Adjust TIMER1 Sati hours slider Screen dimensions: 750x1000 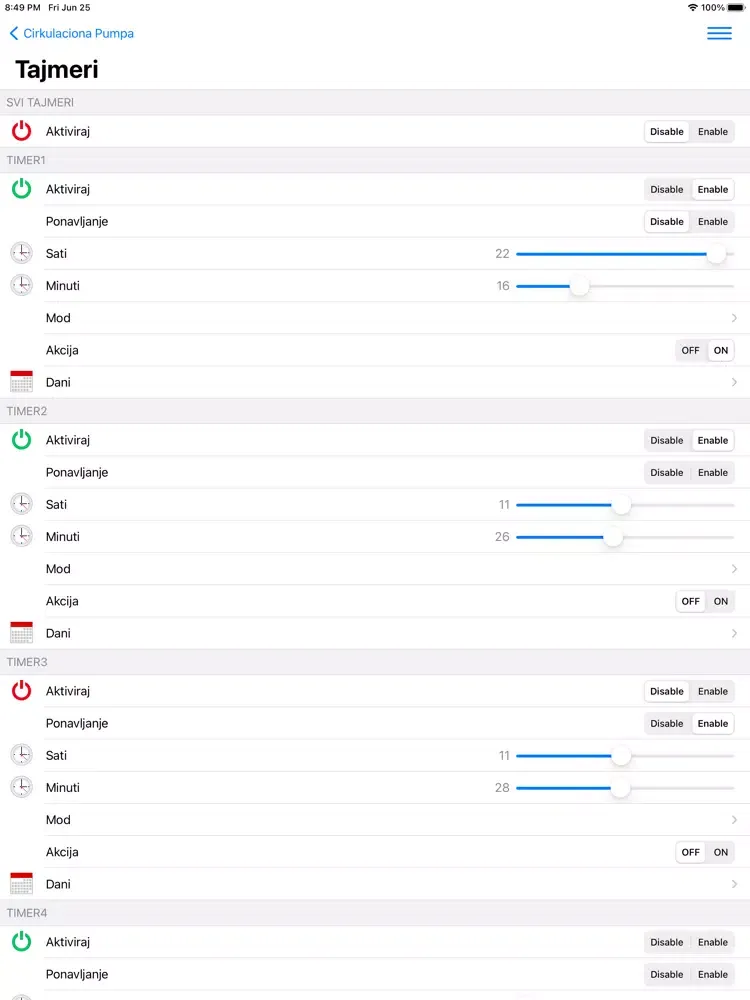point(625,254)
